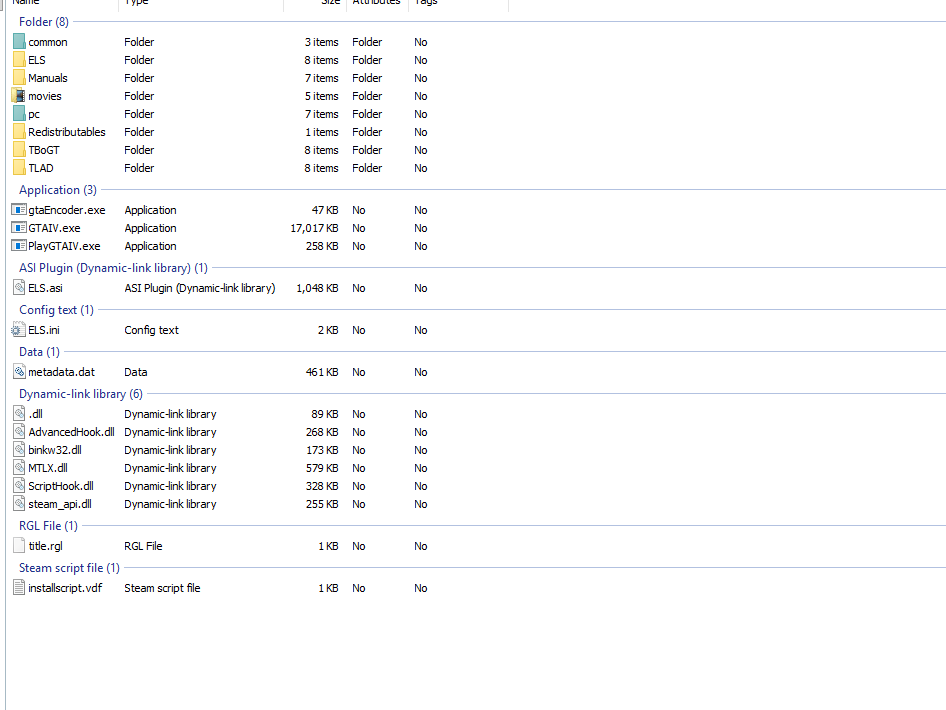Collapse the Dynamic-link library (6) group
Image resolution: width=946 pixels, height=710 pixels.
[x=81, y=394]
